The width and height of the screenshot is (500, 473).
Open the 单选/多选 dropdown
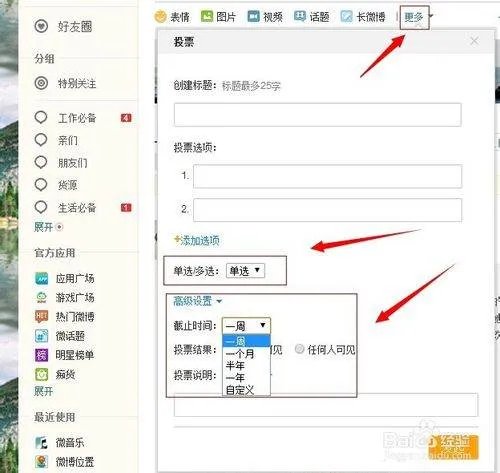[x=245, y=271]
